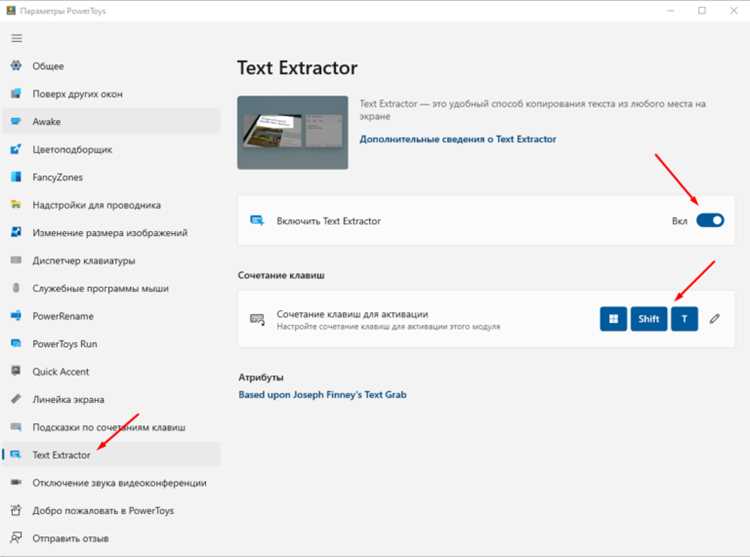The height and width of the screenshot is (557, 750).
Task: Click the Подсказки по сочетаниям клавиш icon
Action: point(16,426)
